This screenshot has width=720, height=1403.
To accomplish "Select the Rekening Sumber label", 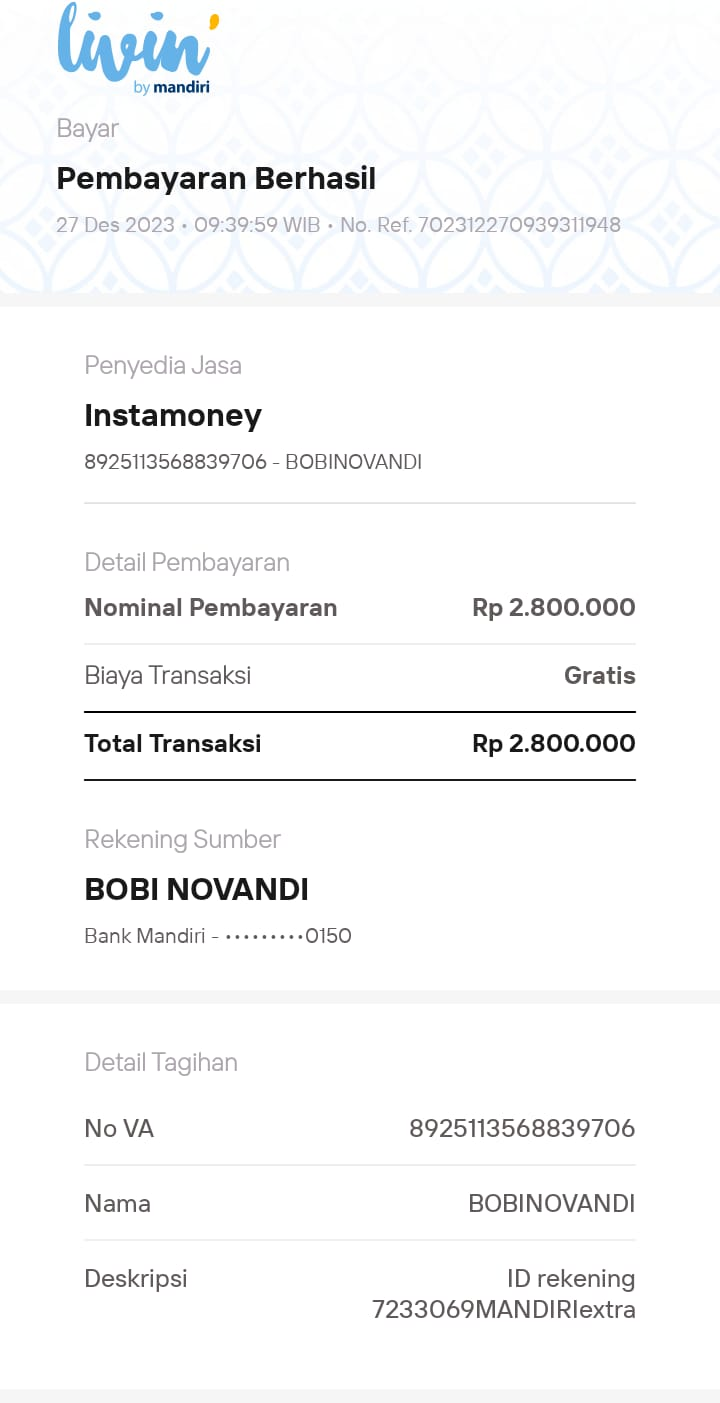I will coord(182,839).
